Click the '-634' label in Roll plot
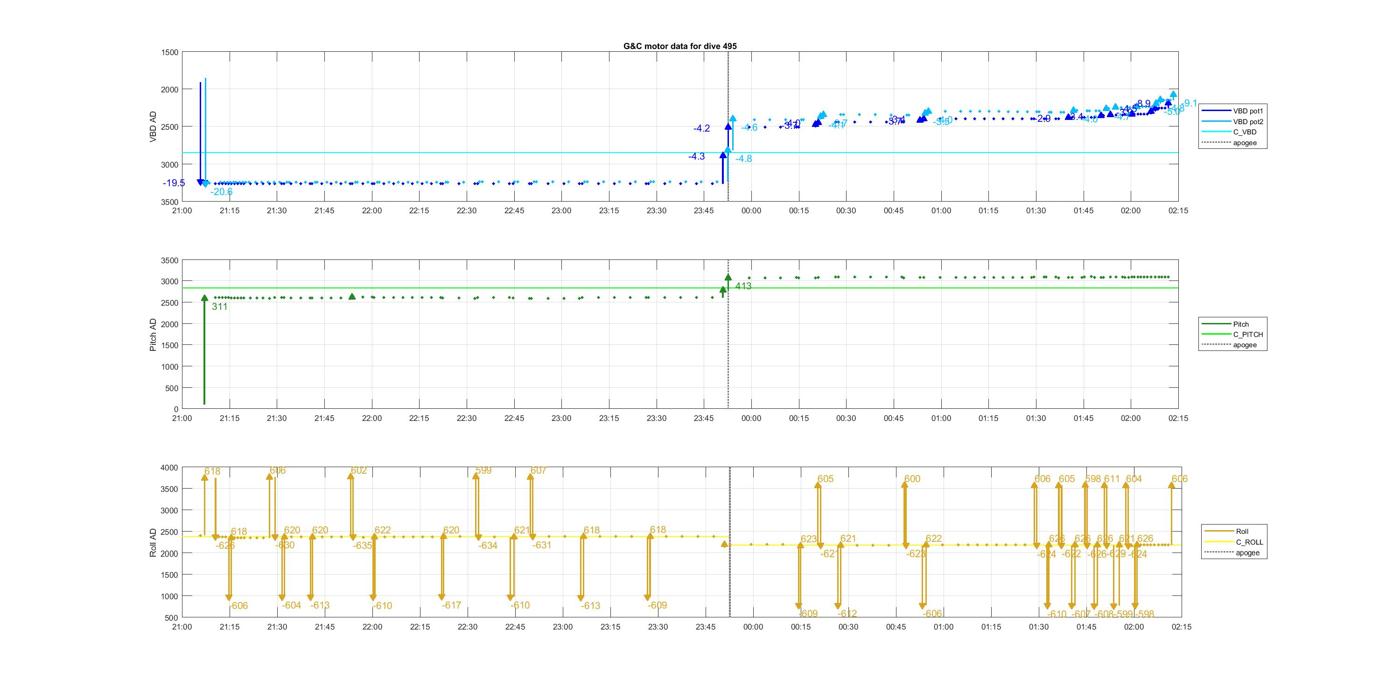1400x693 pixels. 487,546
